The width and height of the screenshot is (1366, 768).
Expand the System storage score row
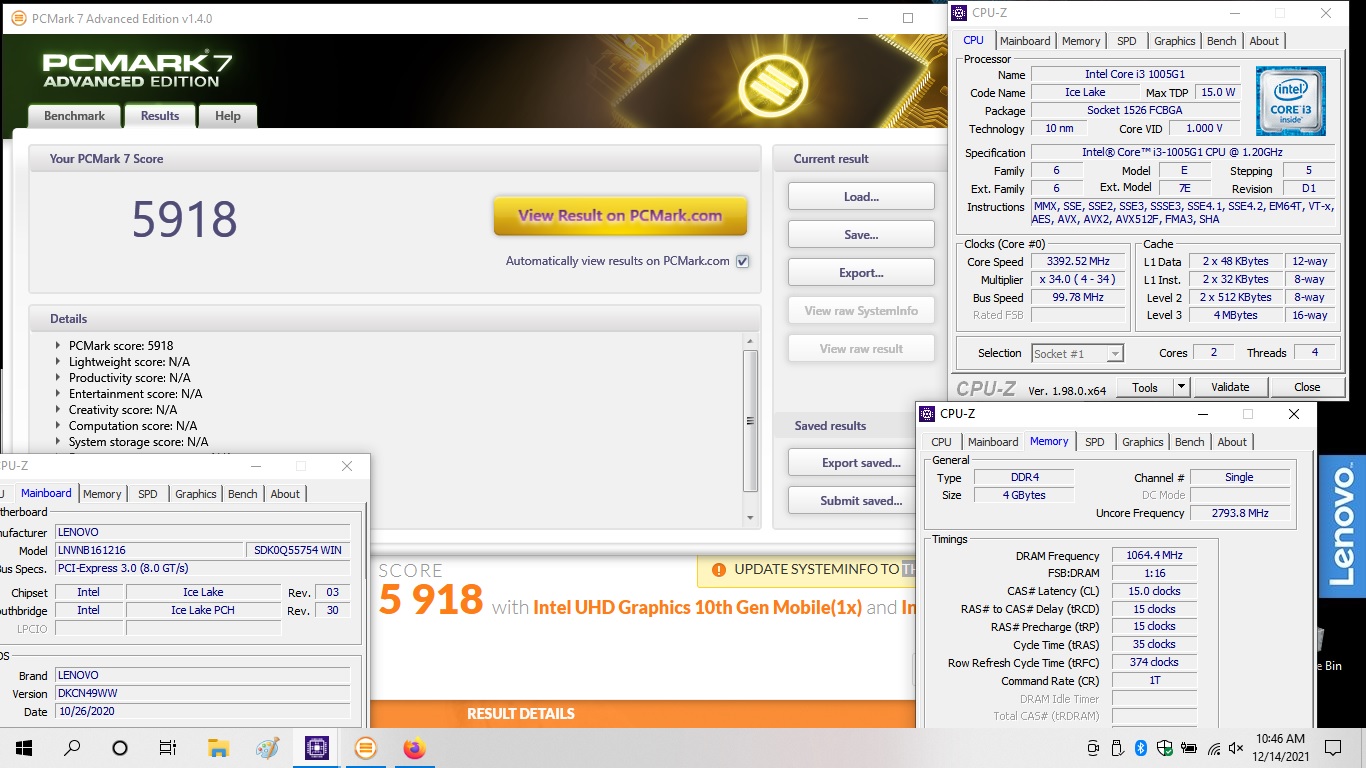[x=58, y=442]
